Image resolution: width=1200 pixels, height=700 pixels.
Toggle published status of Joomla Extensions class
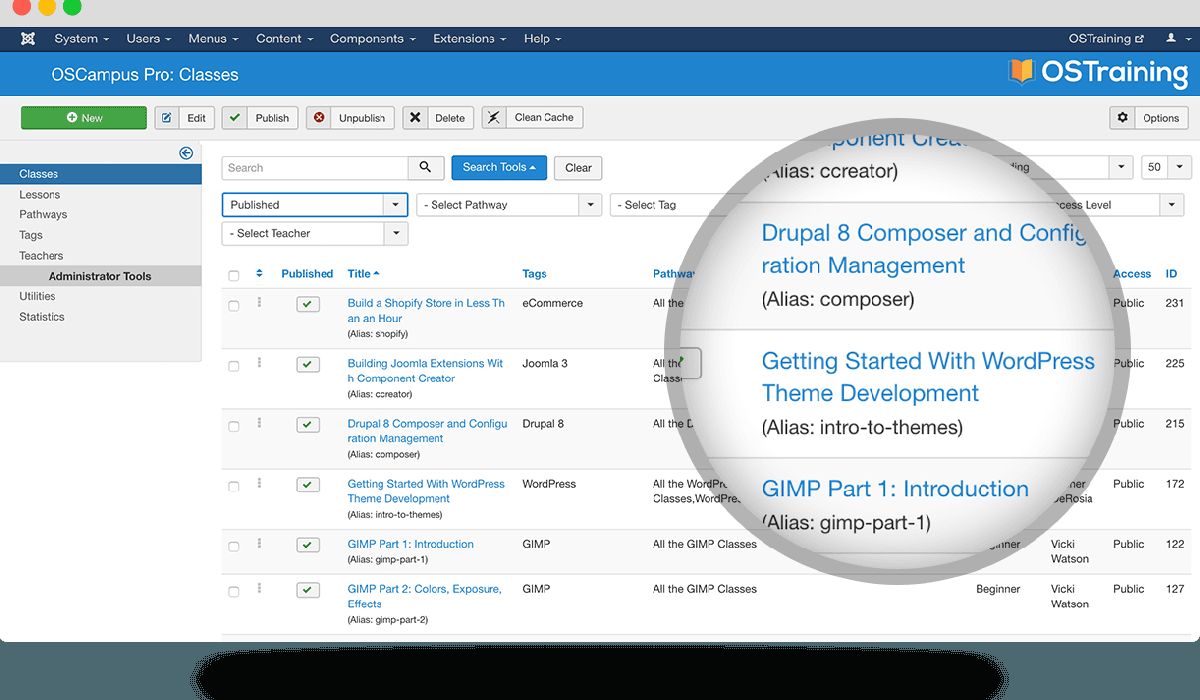(x=308, y=365)
